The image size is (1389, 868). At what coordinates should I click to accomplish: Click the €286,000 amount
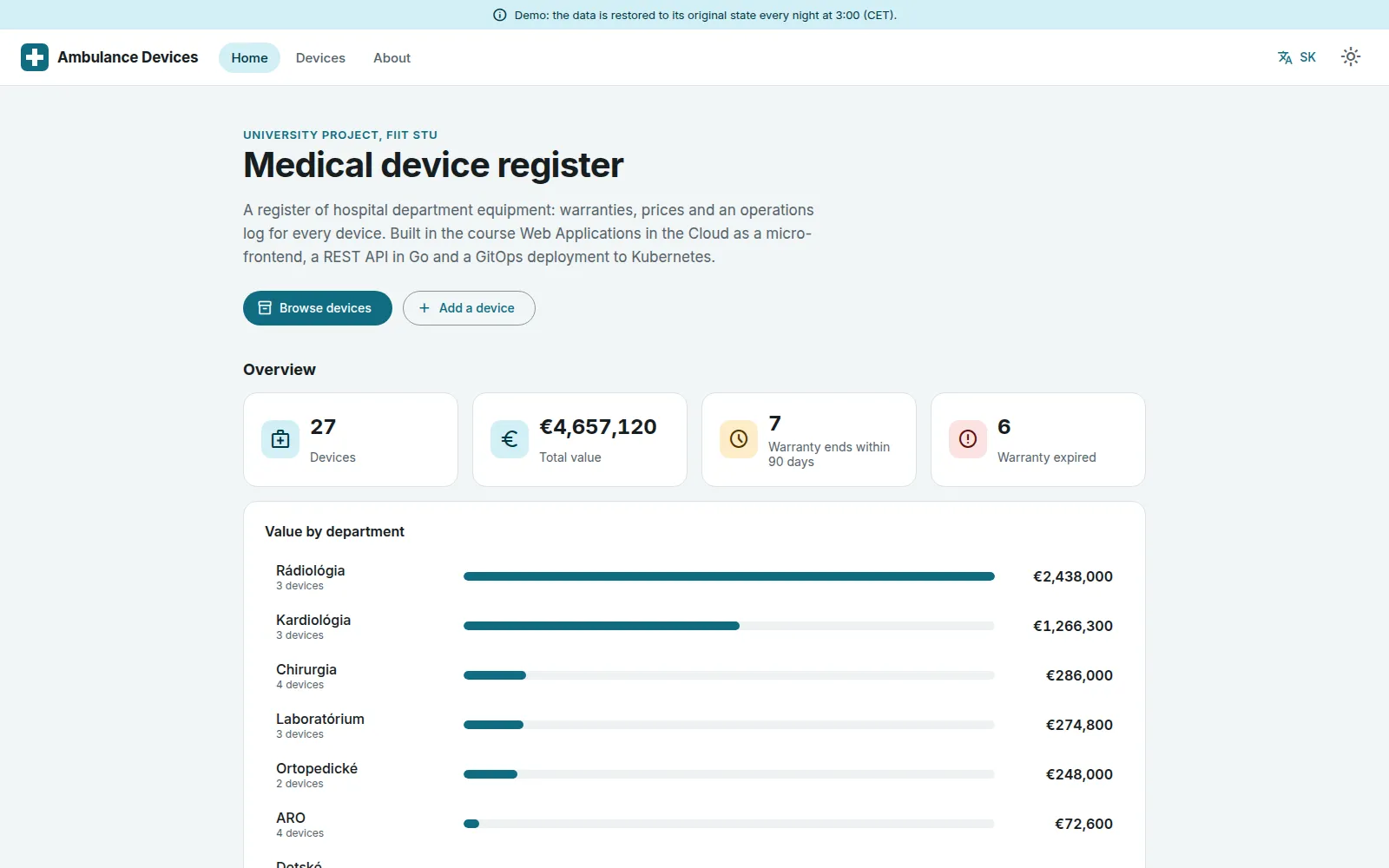point(1079,675)
